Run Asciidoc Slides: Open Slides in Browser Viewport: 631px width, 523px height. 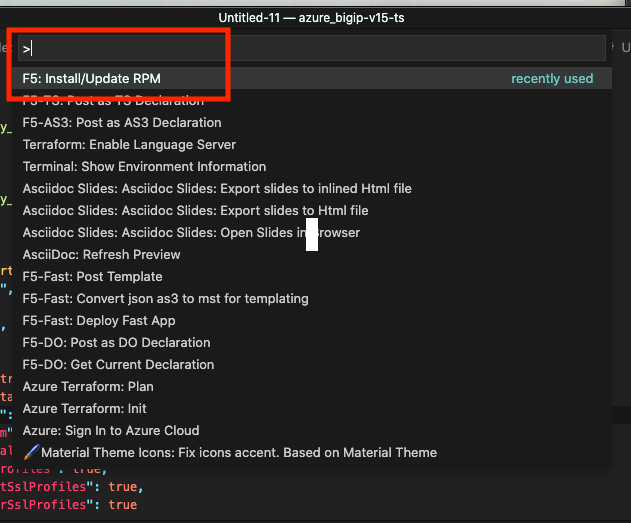(191, 232)
